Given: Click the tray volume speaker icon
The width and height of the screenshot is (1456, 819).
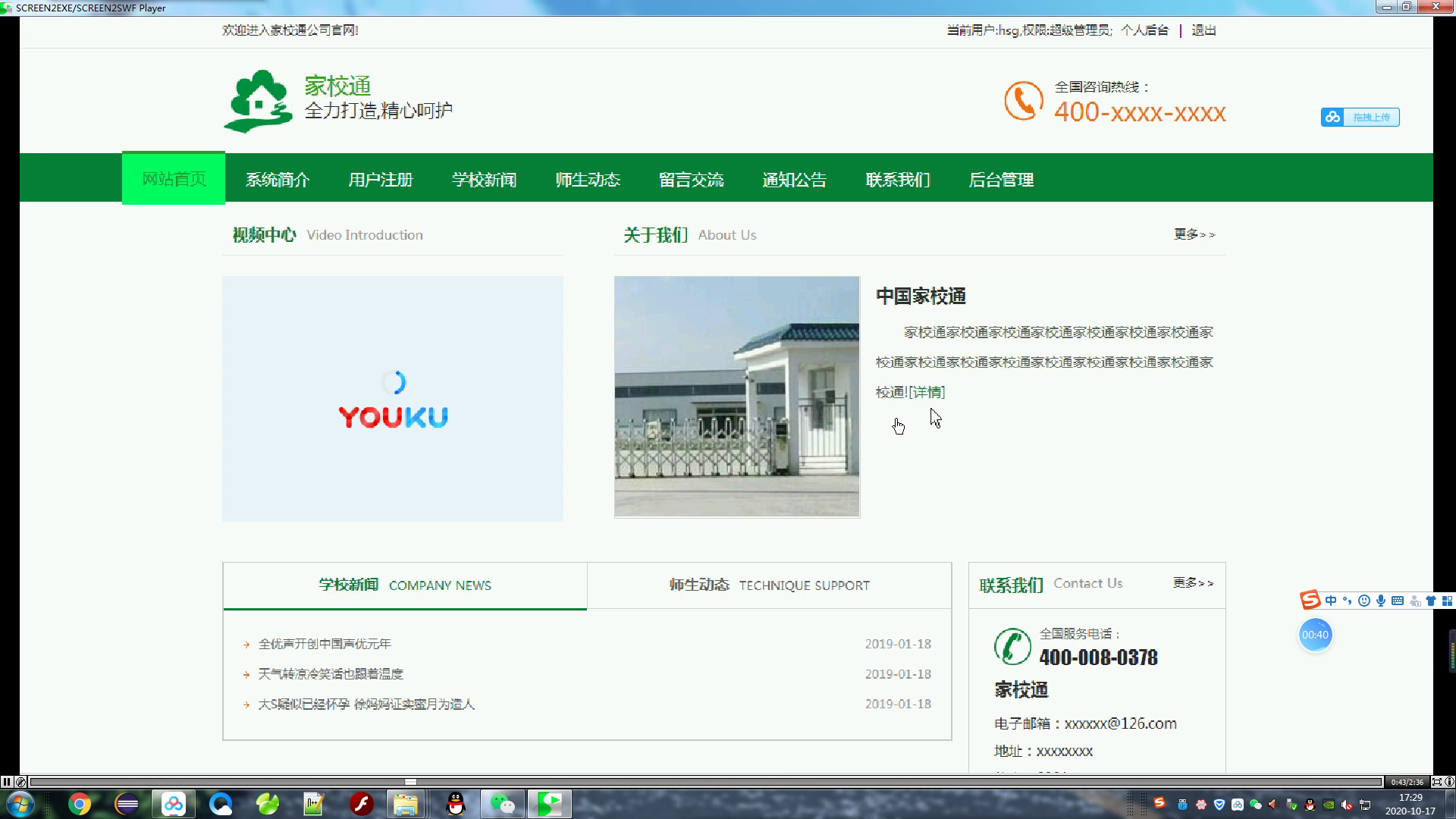Looking at the screenshot, I should click(1347, 805).
